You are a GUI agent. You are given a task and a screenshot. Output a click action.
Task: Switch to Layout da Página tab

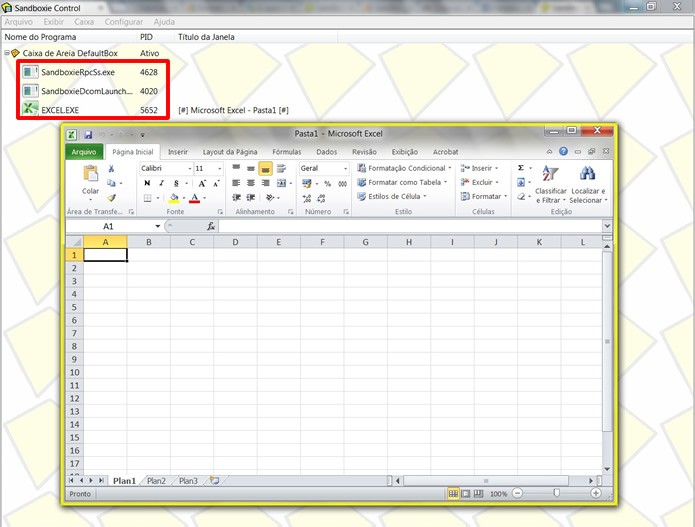[x=230, y=152]
